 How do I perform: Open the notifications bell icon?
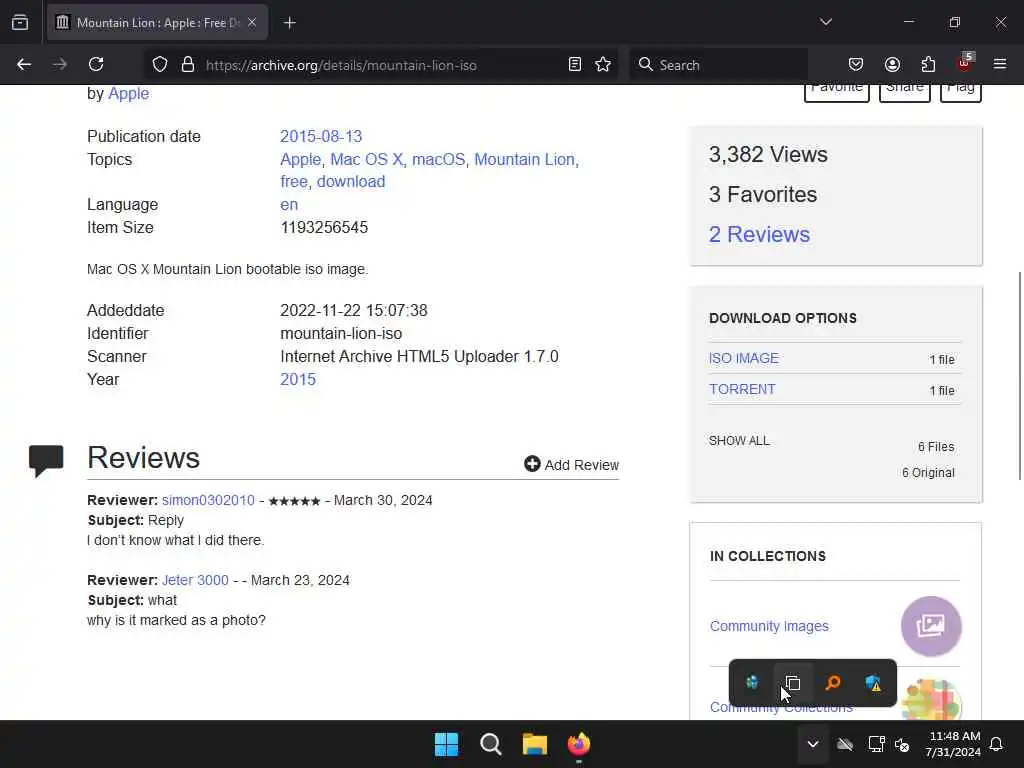pyautogui.click(x=997, y=744)
